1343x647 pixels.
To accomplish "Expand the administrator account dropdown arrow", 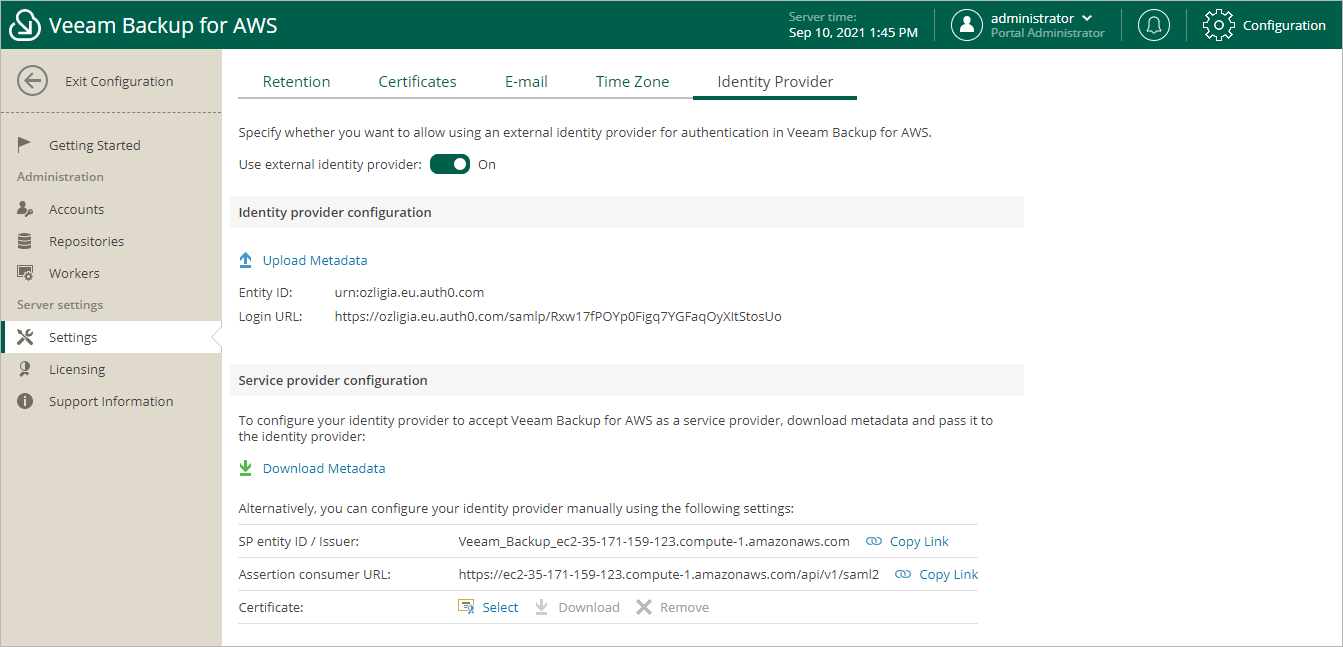I will coord(1087,18).
